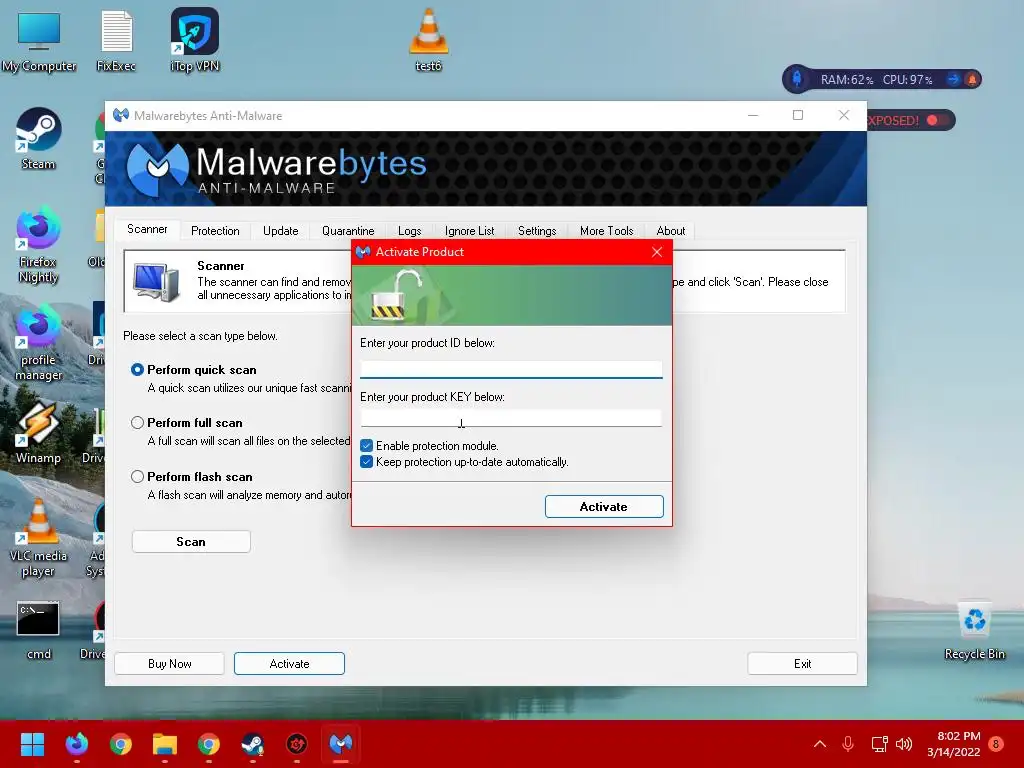The height and width of the screenshot is (768, 1024).
Task: Uncheck Keep protection up-to-date automatically
Action: (x=366, y=462)
